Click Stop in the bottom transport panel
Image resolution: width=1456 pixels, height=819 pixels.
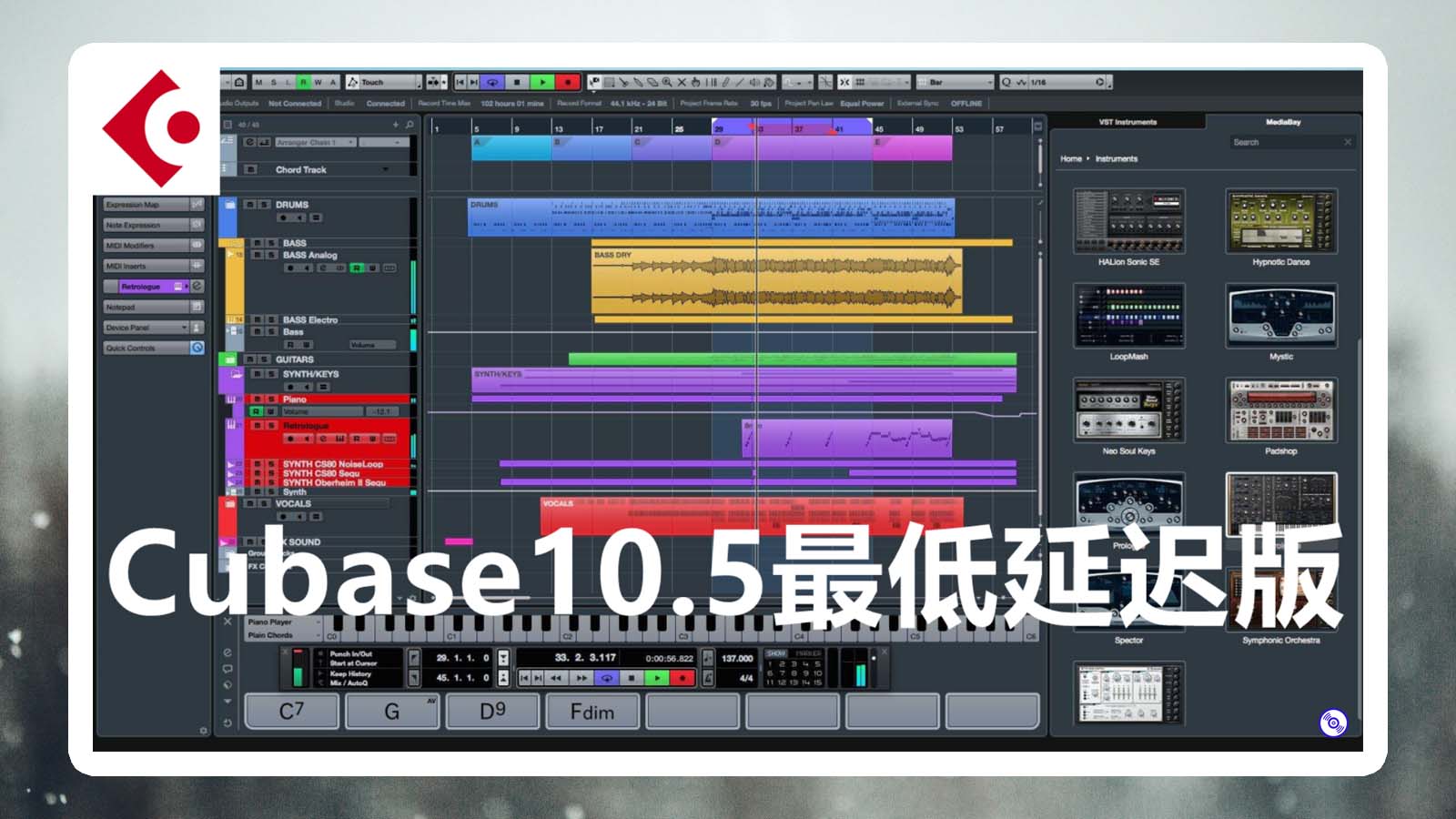coord(631,678)
